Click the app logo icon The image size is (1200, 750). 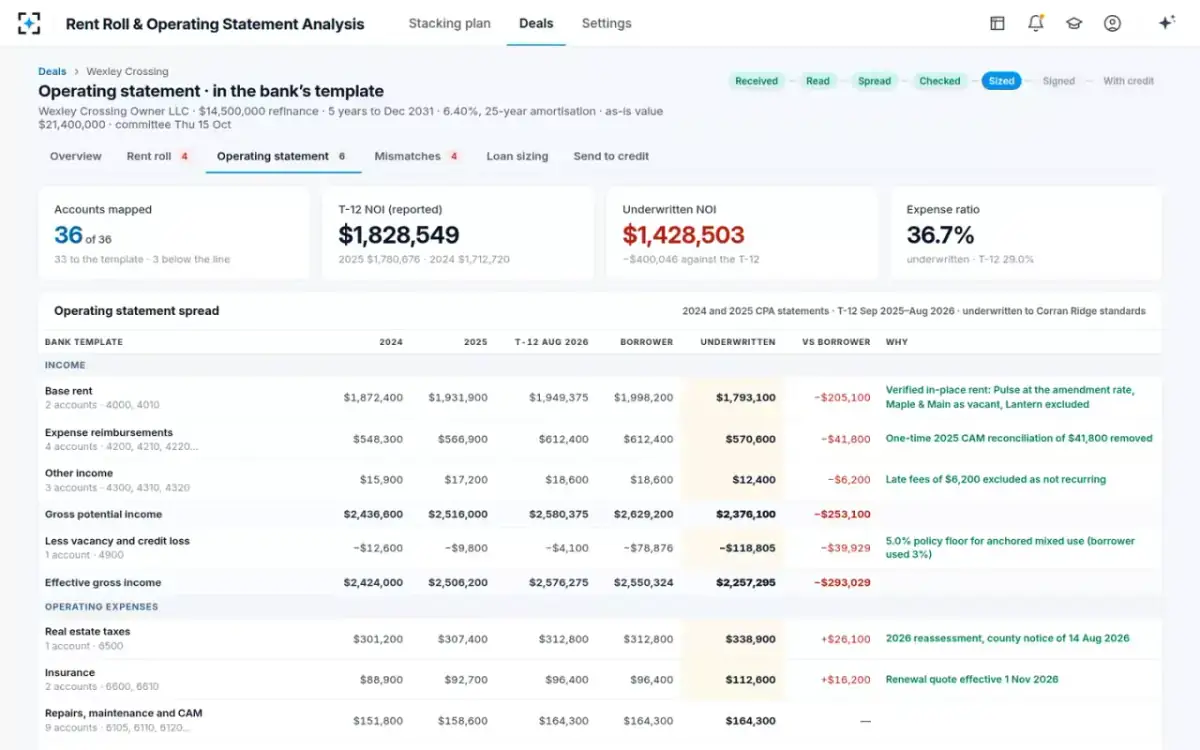[29, 23]
